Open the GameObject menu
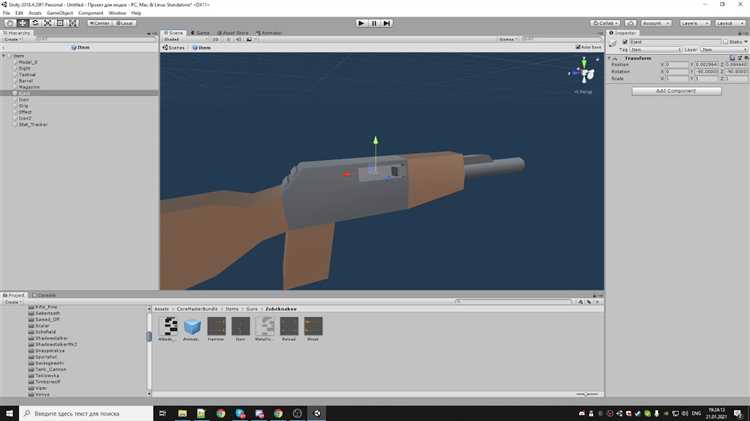The height and width of the screenshot is (421, 750). click(60, 13)
